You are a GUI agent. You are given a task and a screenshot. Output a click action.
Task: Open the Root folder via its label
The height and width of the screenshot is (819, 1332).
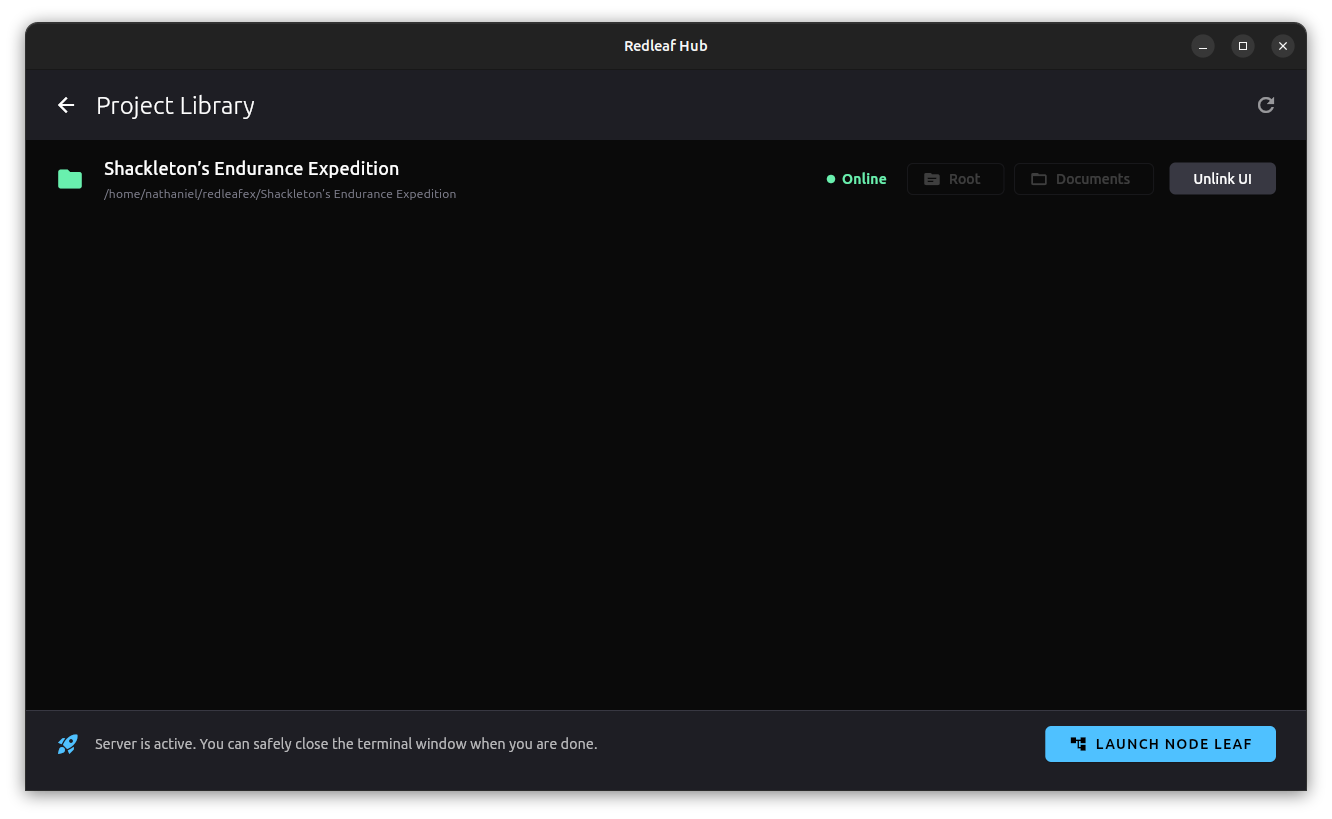coord(964,179)
